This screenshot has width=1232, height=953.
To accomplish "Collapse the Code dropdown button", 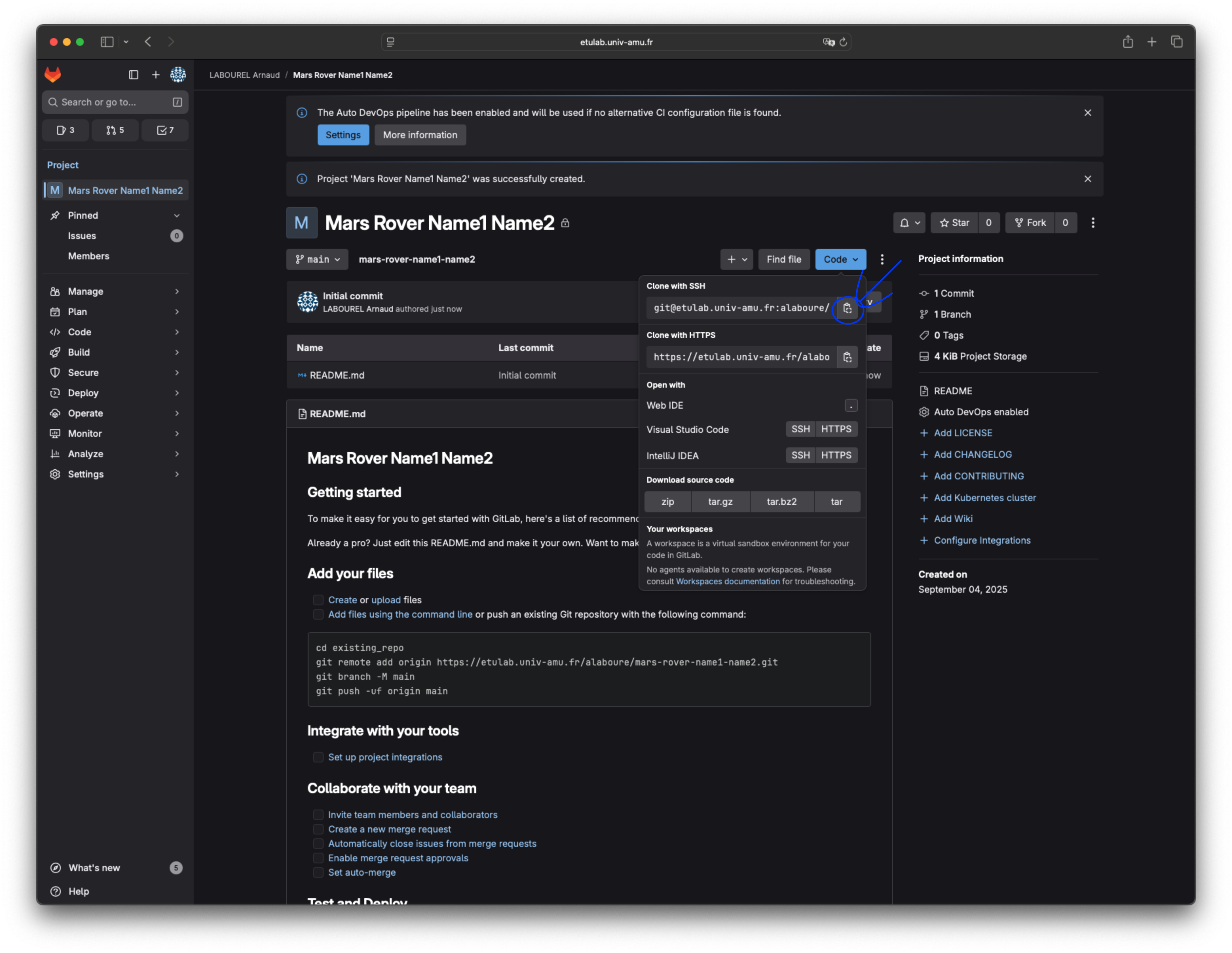I will click(840, 260).
